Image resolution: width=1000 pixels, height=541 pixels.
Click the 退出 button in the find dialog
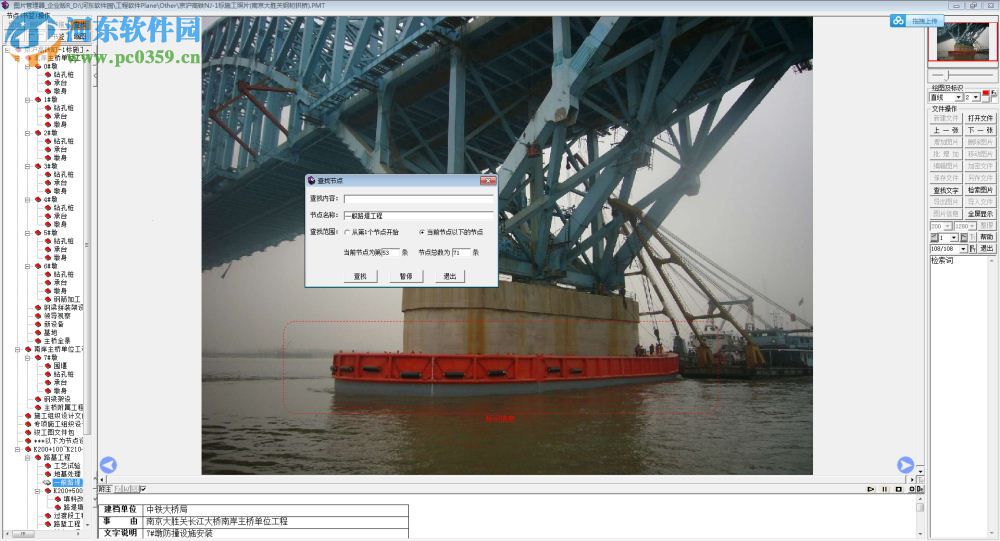pyautogui.click(x=450, y=276)
